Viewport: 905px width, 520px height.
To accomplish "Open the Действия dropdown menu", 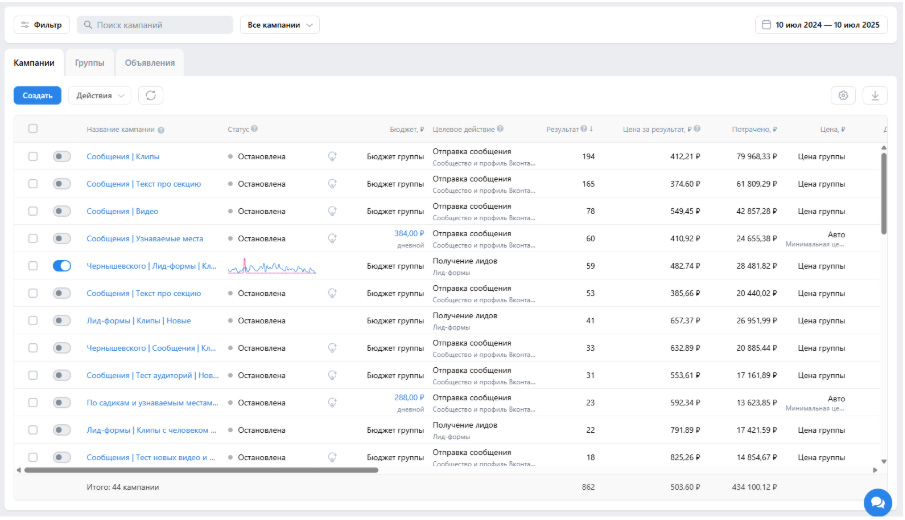I will pos(100,95).
